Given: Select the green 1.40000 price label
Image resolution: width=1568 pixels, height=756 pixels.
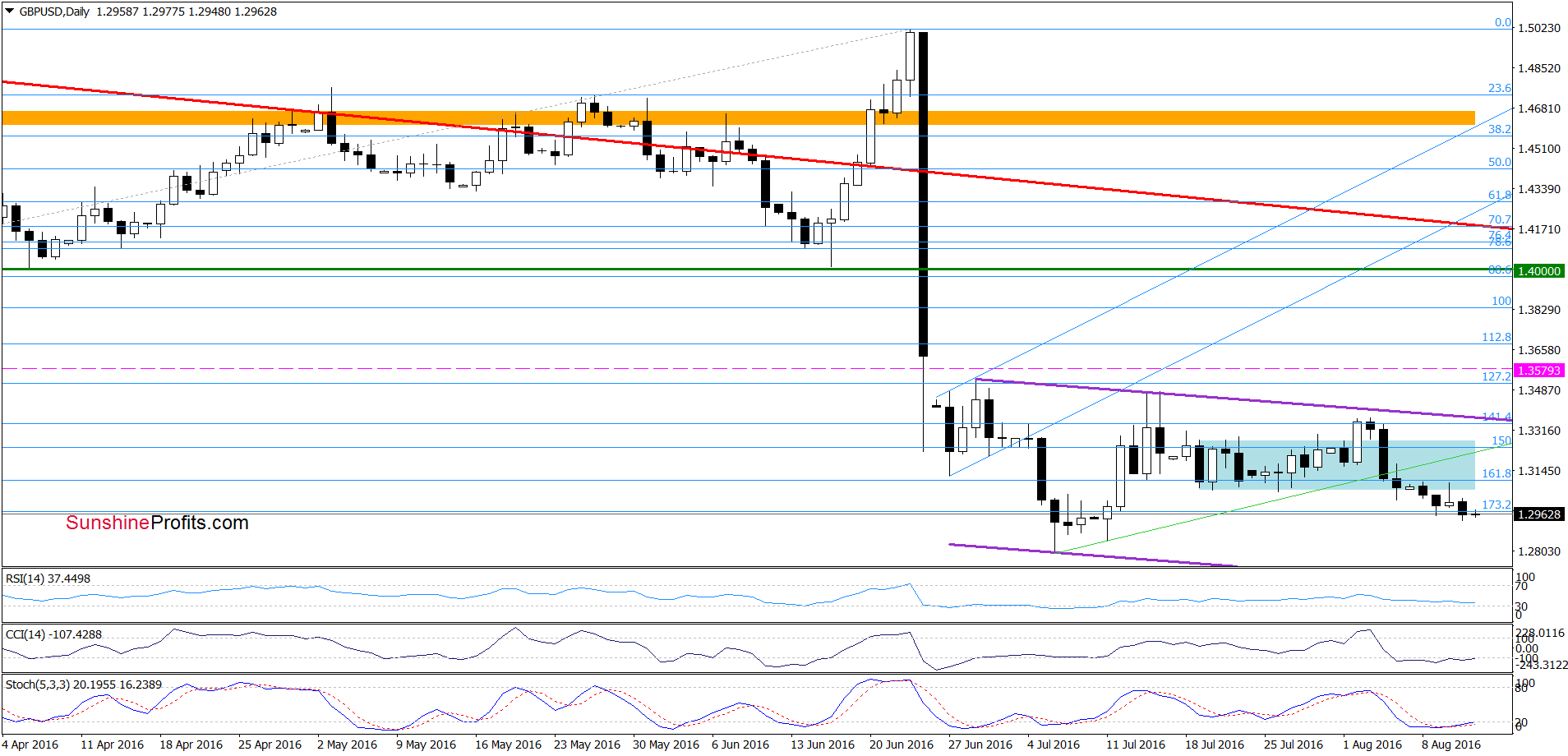Looking at the screenshot, I should point(1539,271).
